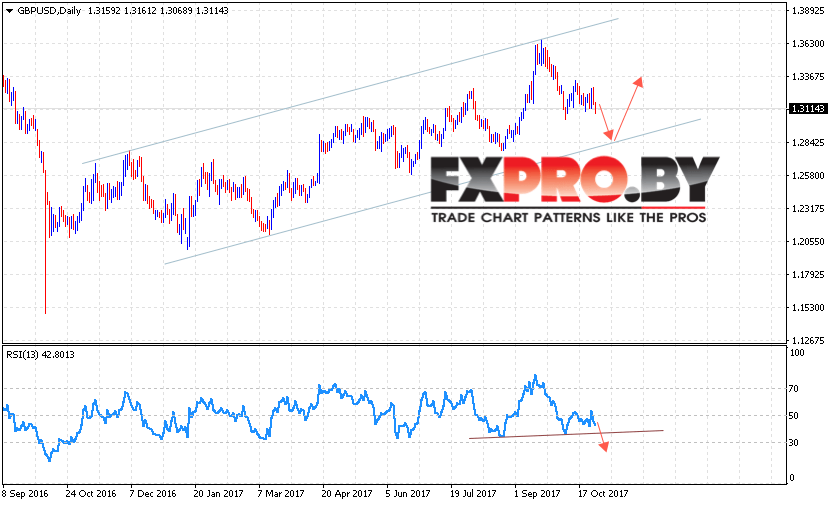Click RSI scale level 50
Image resolution: width=829 pixels, height=505 pixels.
(794, 416)
